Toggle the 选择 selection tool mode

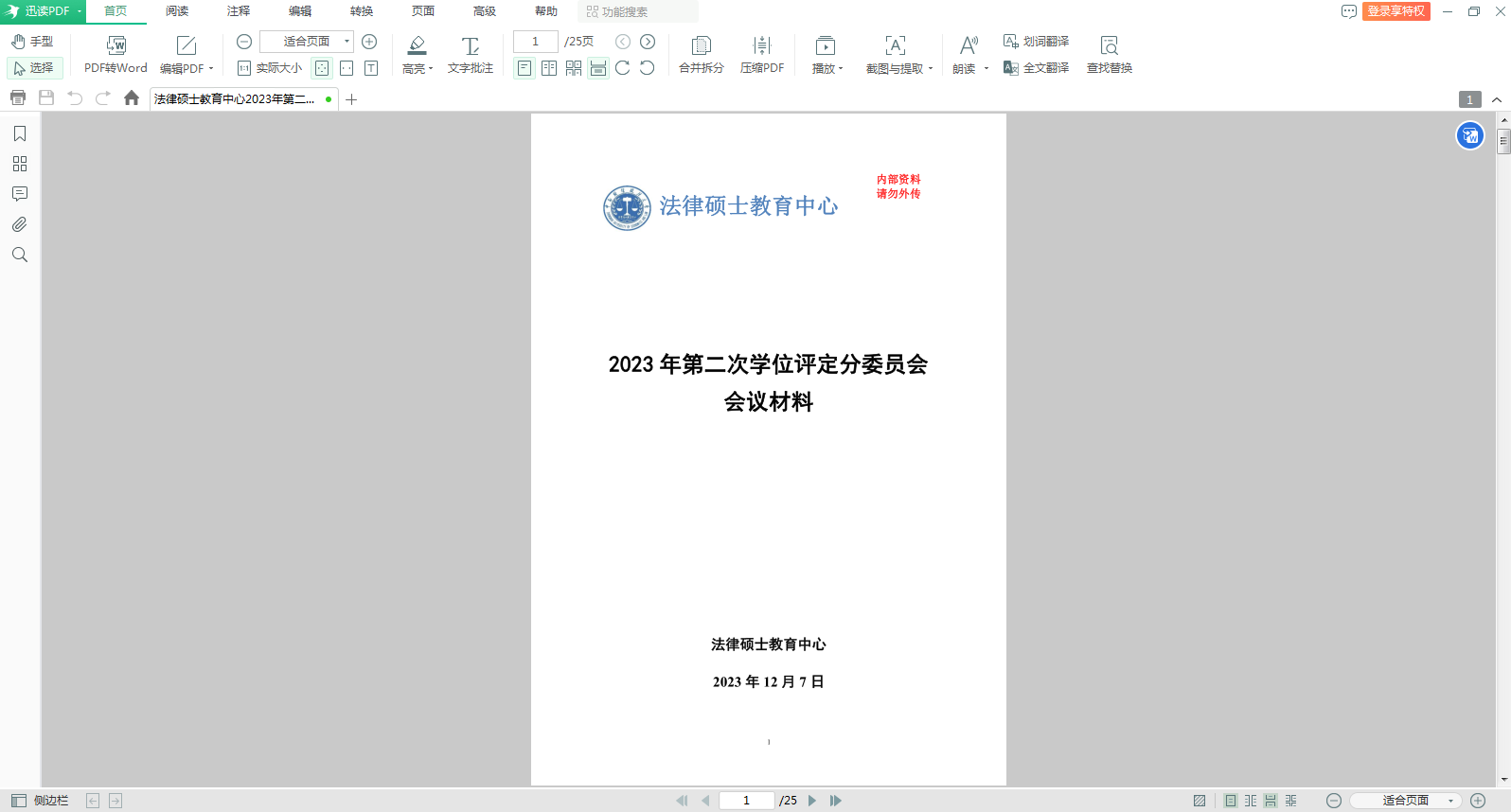[34, 68]
